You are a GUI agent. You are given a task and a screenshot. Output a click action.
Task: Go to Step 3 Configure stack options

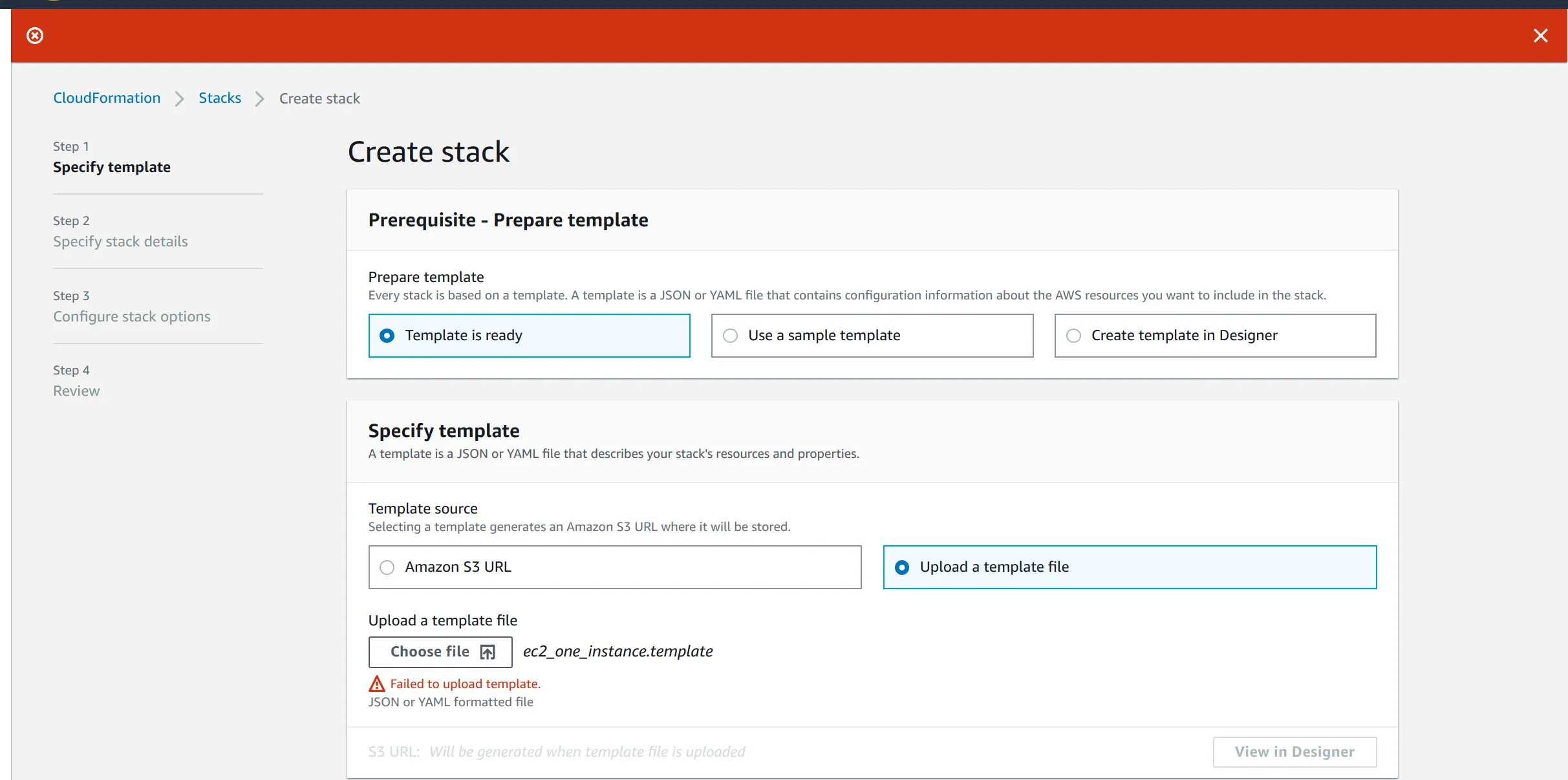click(132, 316)
